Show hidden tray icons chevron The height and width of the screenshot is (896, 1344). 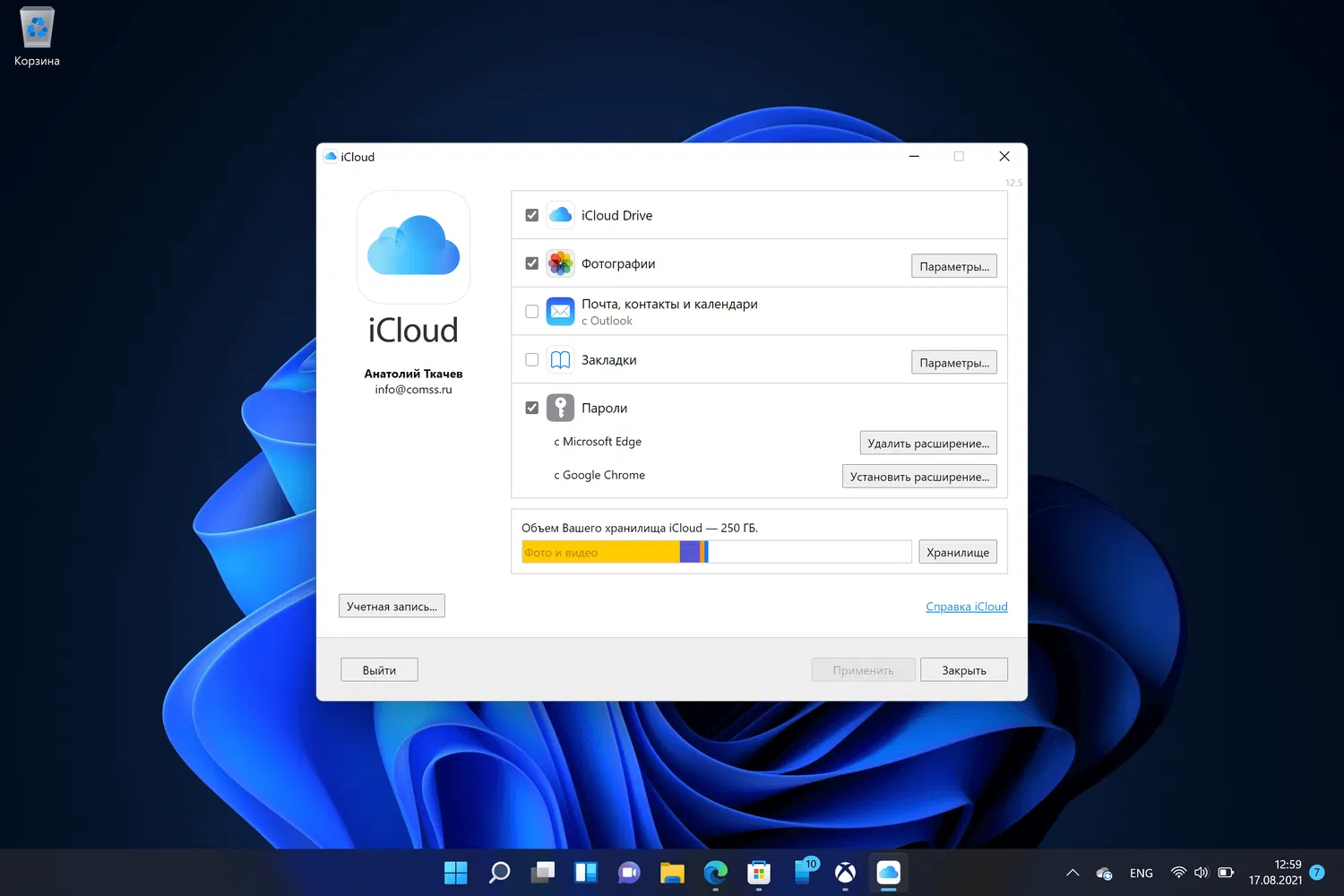pos(1073,873)
